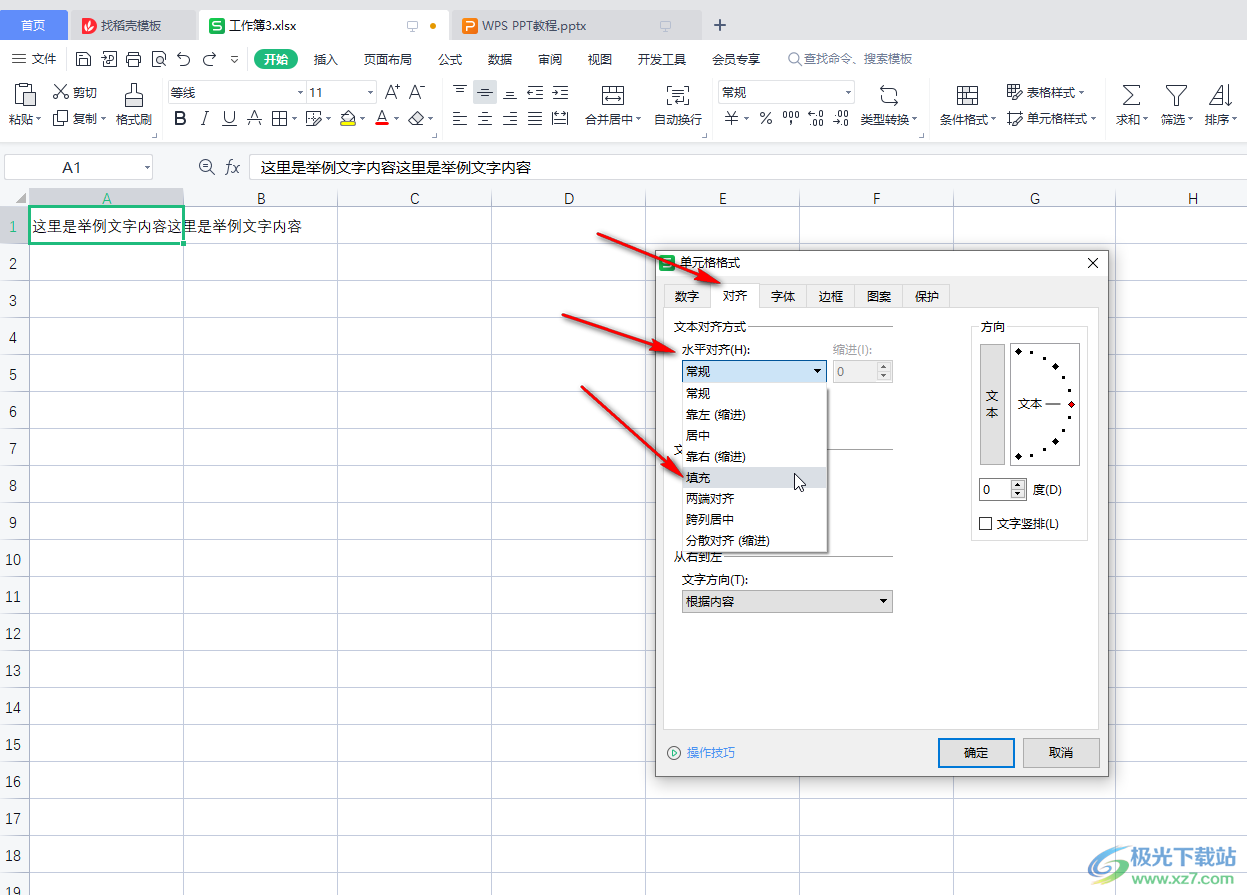The height and width of the screenshot is (895, 1247).
Task: Click the search box 查找命令、搜索模板
Action: point(850,59)
